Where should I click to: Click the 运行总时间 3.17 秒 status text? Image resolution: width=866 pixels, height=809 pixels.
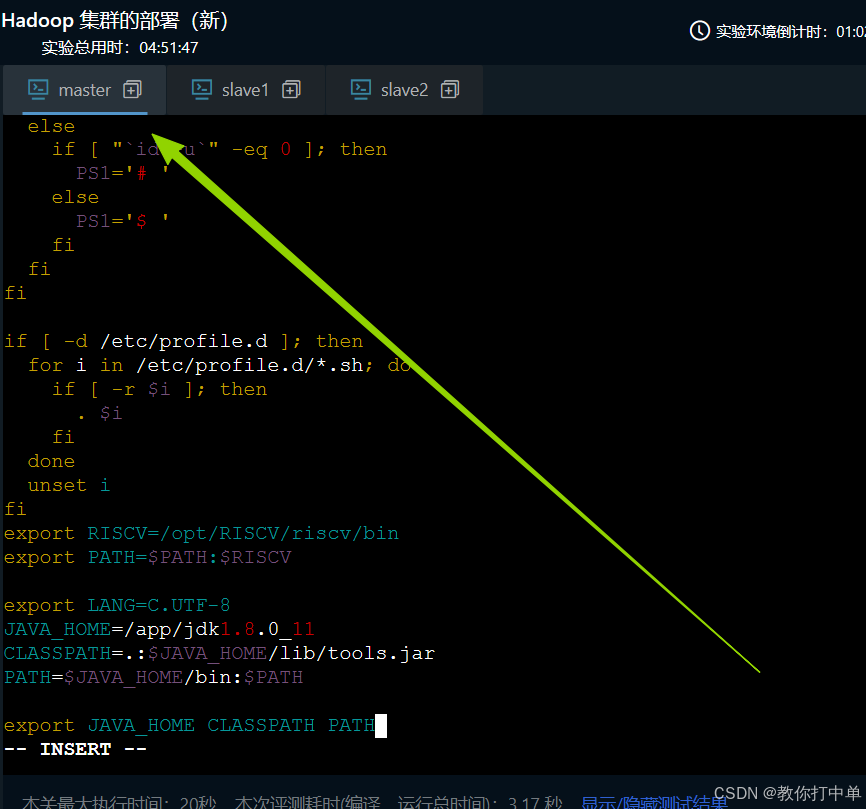(479, 802)
